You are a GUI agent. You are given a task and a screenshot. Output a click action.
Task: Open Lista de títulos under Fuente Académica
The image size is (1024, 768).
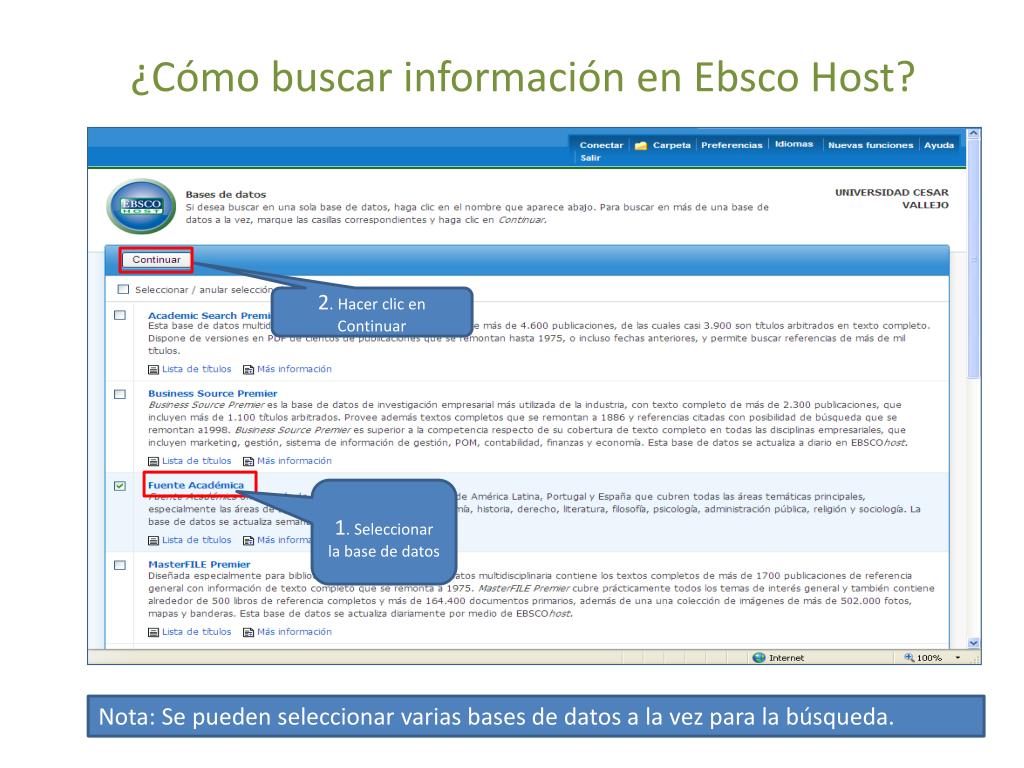(197, 540)
